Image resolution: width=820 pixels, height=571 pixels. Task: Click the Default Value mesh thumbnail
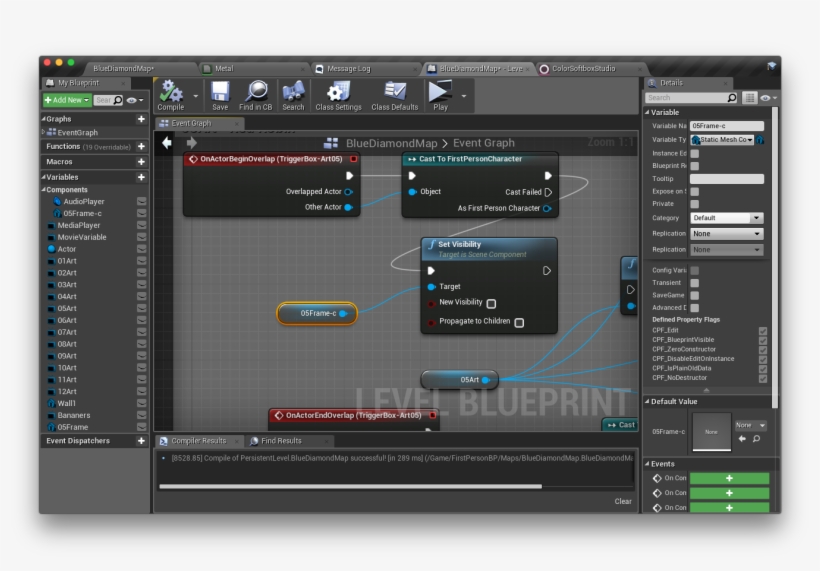pyautogui.click(x=712, y=431)
